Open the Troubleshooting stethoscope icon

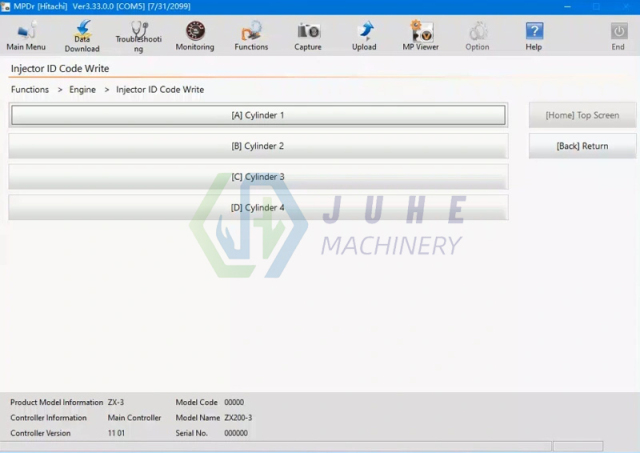pos(139,37)
